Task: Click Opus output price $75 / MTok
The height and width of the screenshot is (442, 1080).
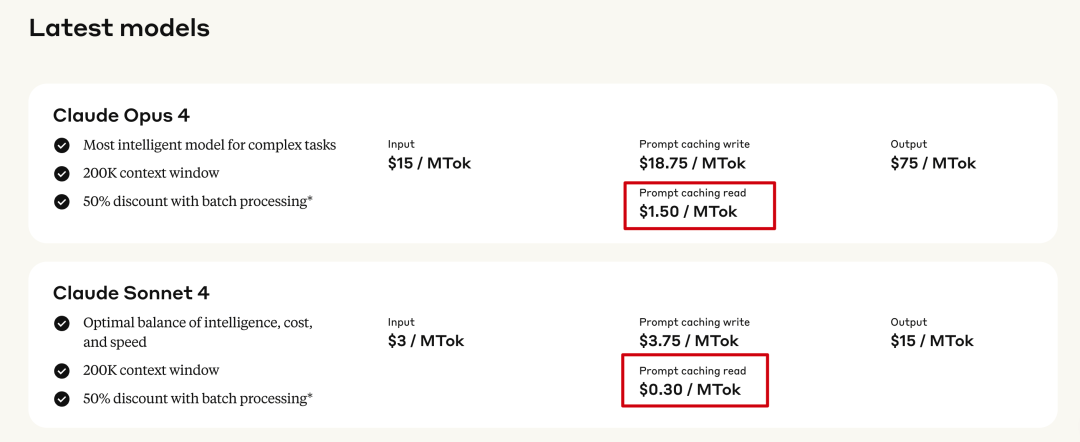Action: point(933,163)
